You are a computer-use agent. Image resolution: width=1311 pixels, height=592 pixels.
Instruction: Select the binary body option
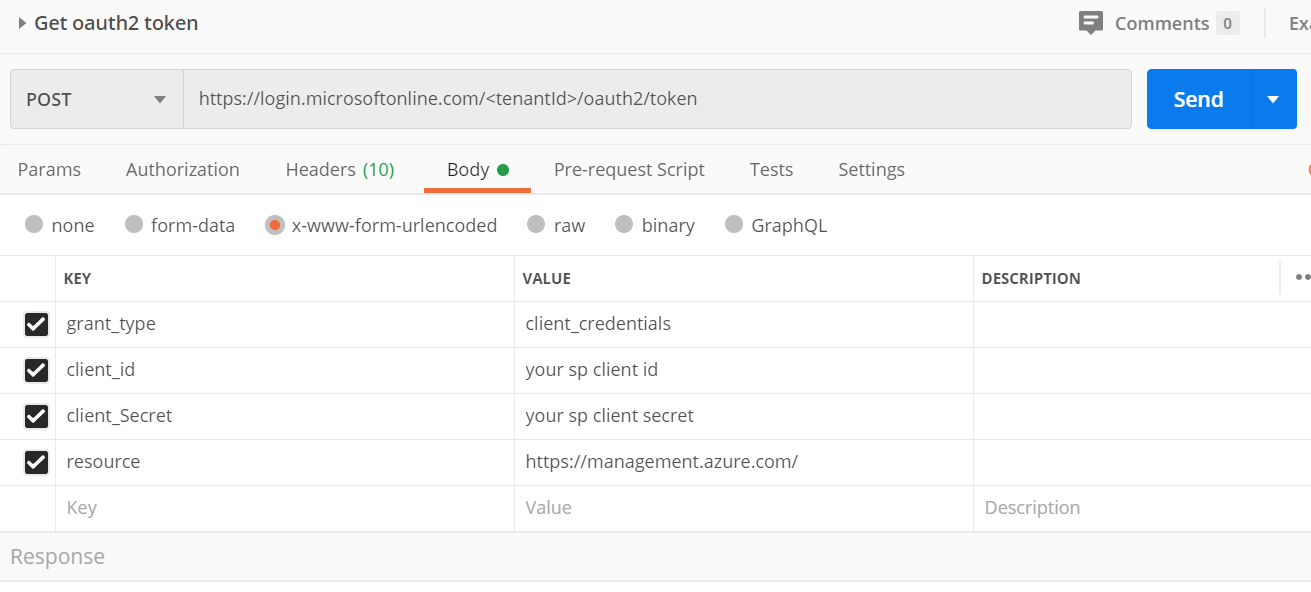(x=624, y=225)
